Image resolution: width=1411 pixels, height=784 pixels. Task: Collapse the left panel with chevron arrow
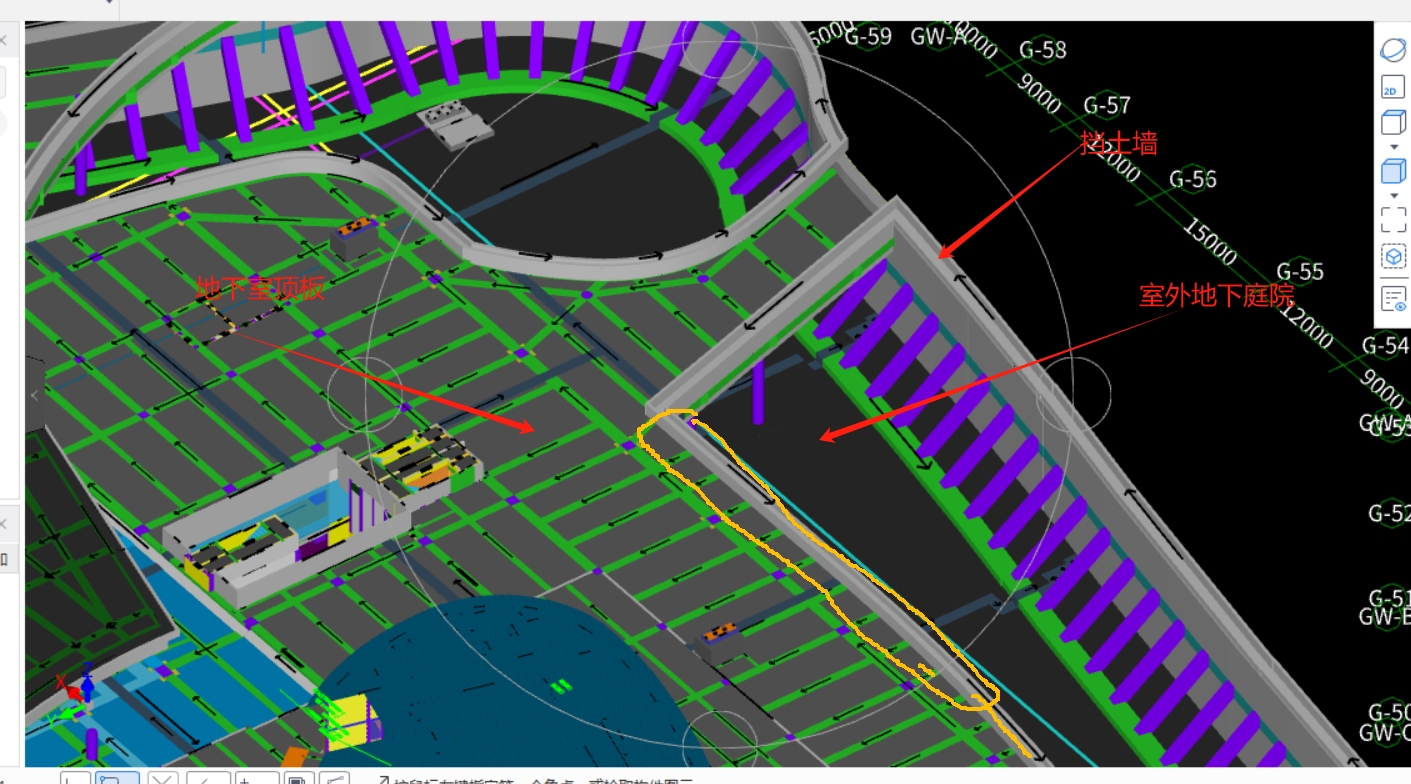click(x=34, y=395)
